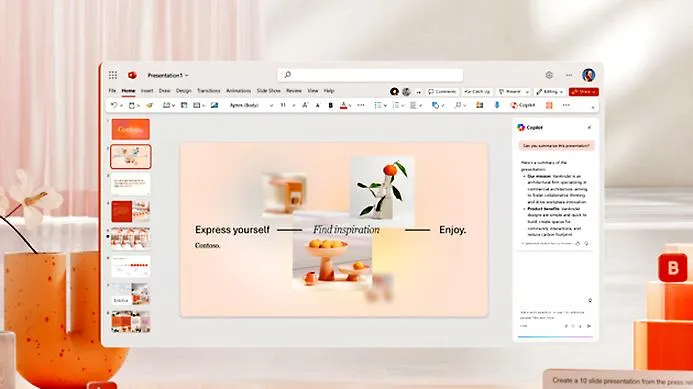This screenshot has height=389, width=693.
Task: Click the New Slide icon
Action: tap(167, 105)
